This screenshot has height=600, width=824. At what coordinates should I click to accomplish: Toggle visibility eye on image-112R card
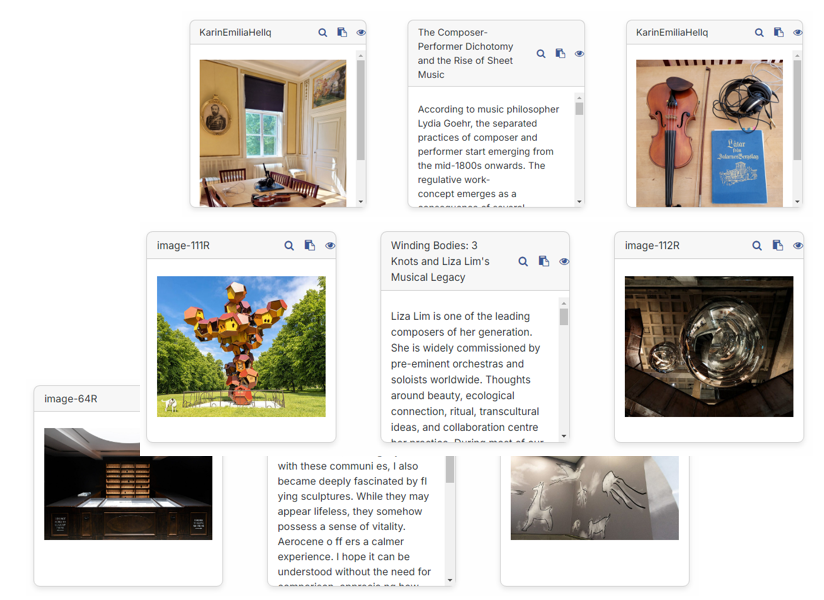798,246
